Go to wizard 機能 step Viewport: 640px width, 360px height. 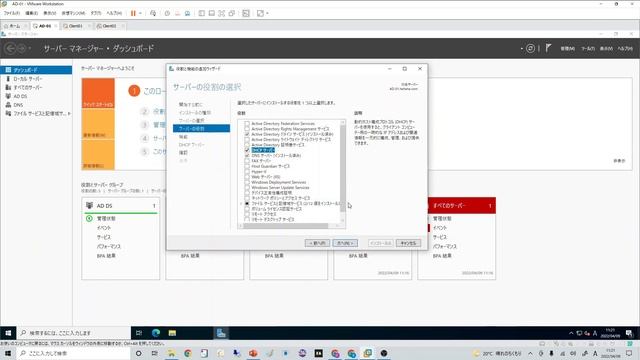183,137
